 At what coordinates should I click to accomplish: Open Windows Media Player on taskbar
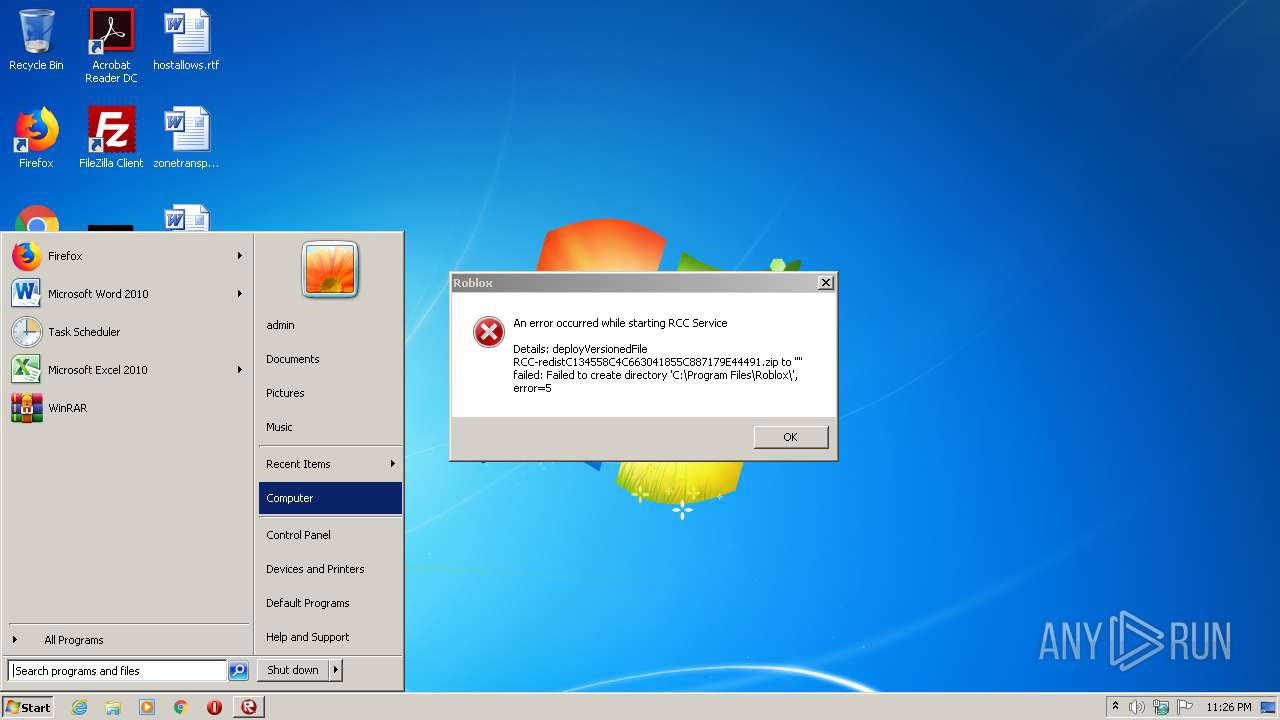point(147,707)
